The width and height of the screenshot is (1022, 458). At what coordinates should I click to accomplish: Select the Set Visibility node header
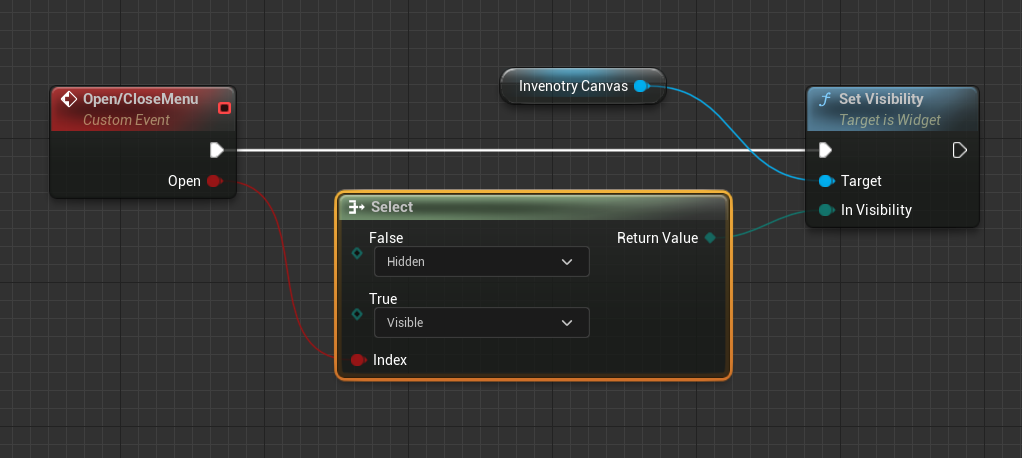tap(892, 109)
